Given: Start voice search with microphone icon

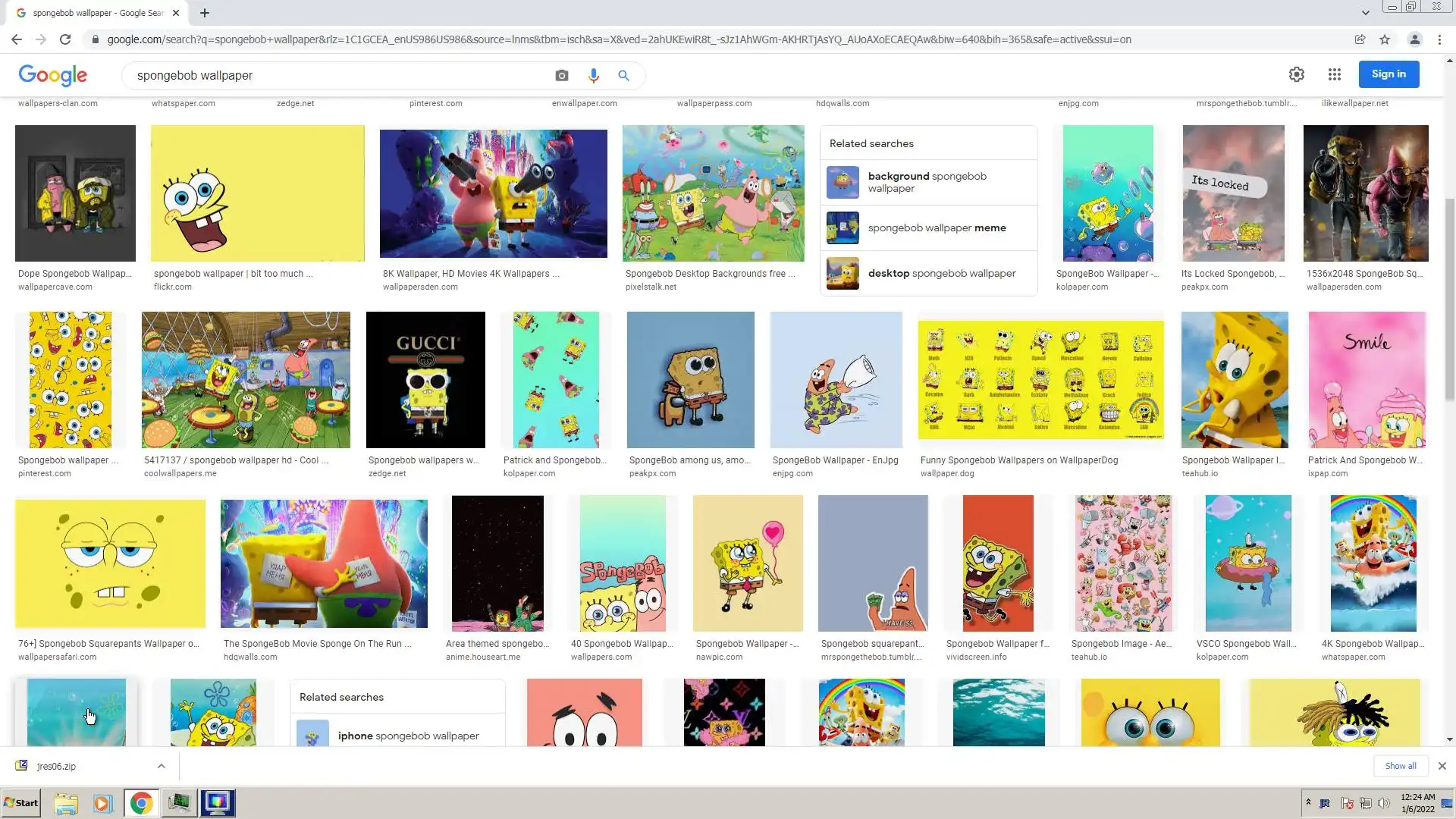Looking at the screenshot, I should click(593, 76).
